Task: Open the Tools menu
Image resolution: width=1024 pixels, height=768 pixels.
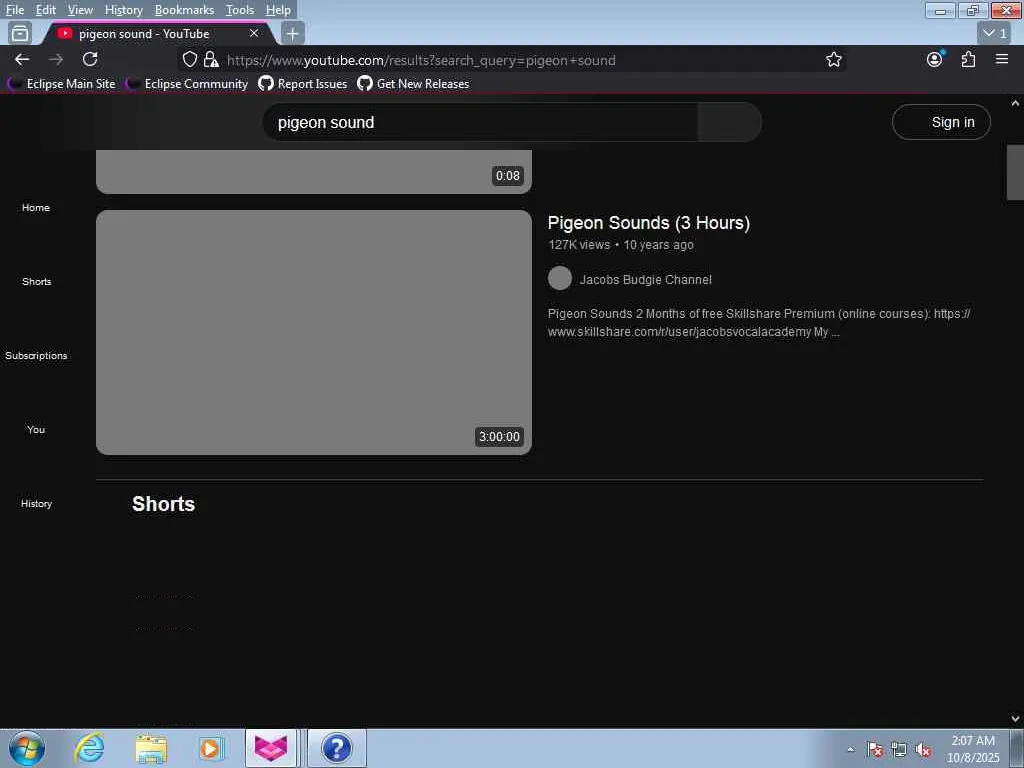Action: click(240, 10)
